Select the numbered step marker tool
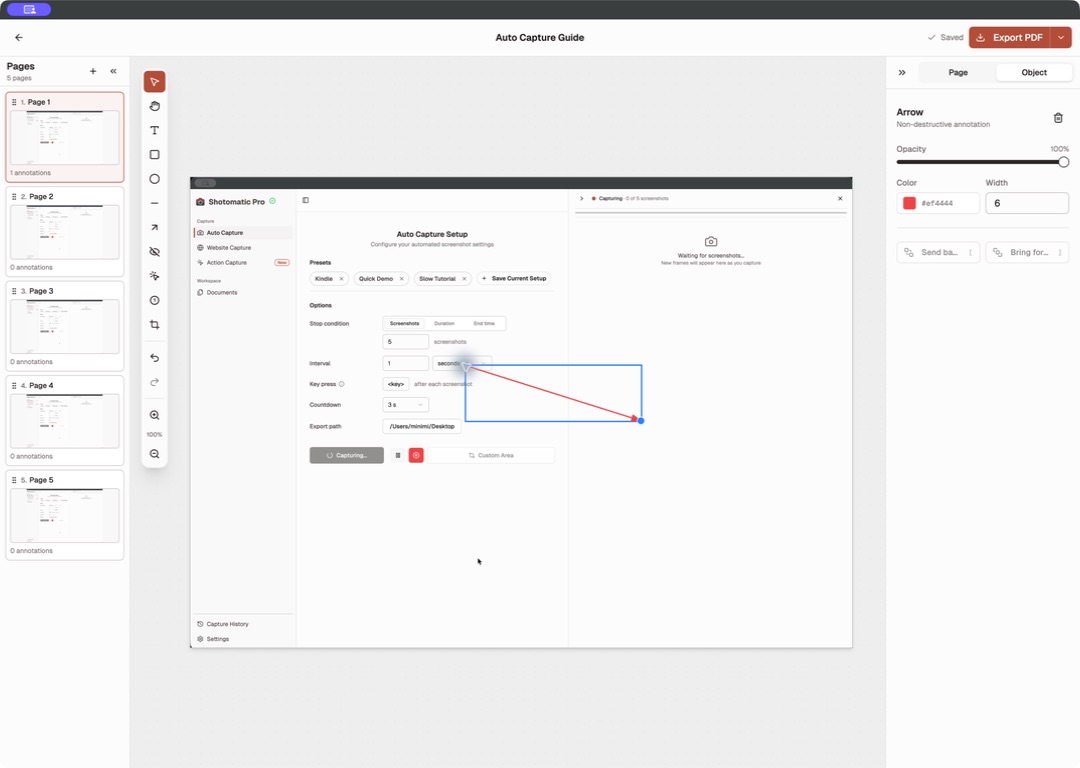 click(154, 300)
